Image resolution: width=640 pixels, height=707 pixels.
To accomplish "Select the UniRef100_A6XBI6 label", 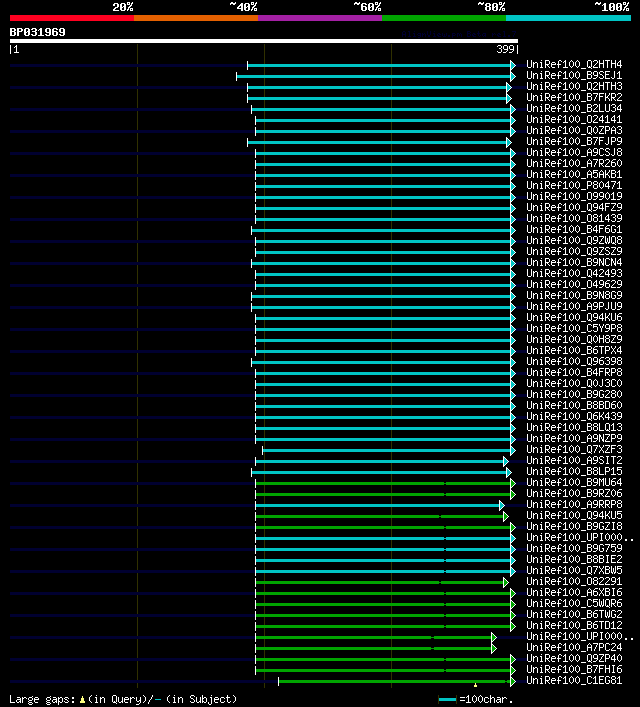I will [x=574, y=592].
